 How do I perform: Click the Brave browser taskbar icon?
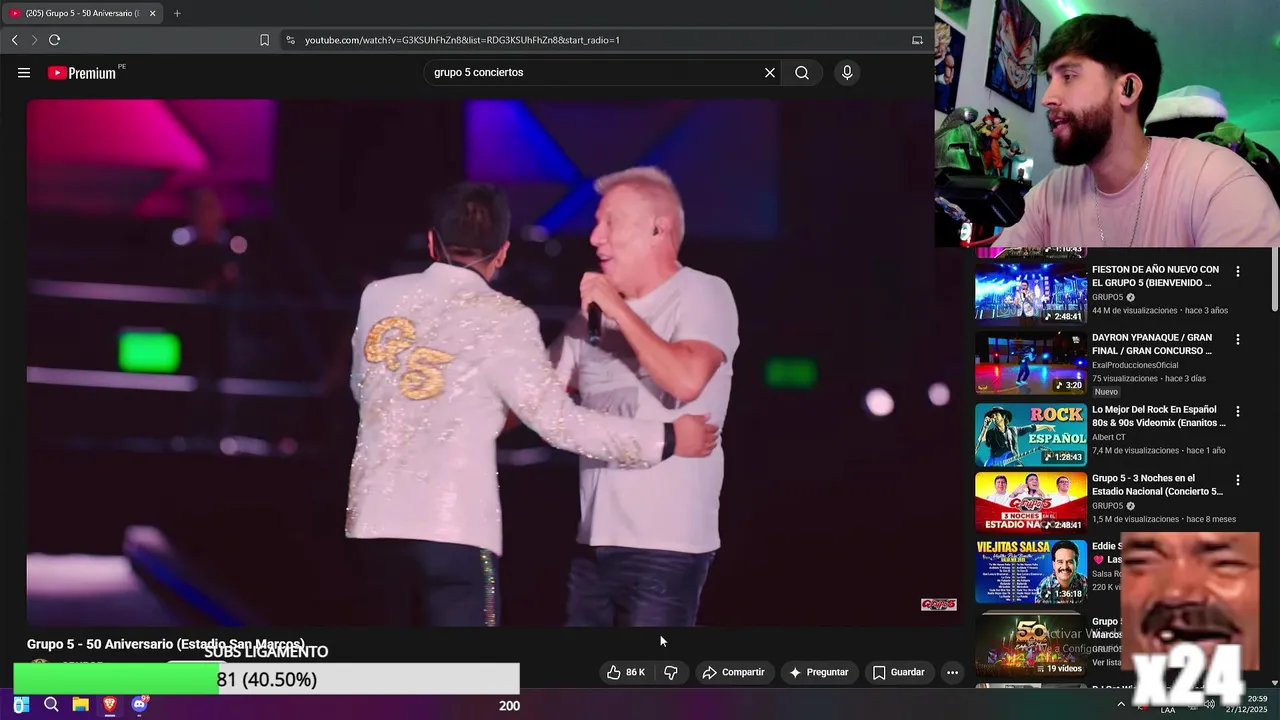tap(110, 705)
